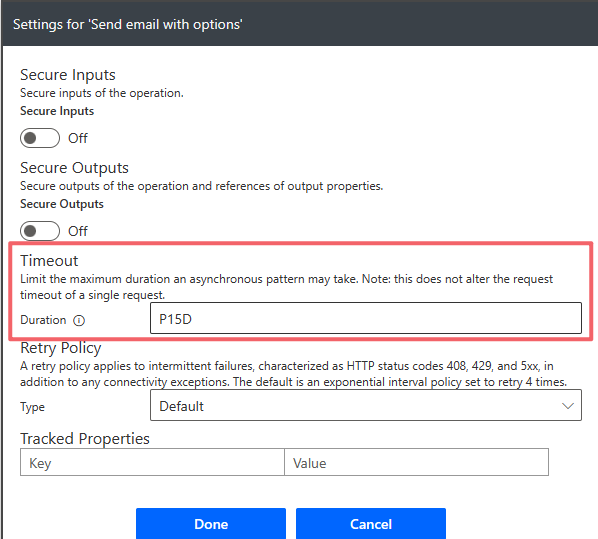Click the 'Duration' label text
The width and height of the screenshot is (598, 539).
43,320
